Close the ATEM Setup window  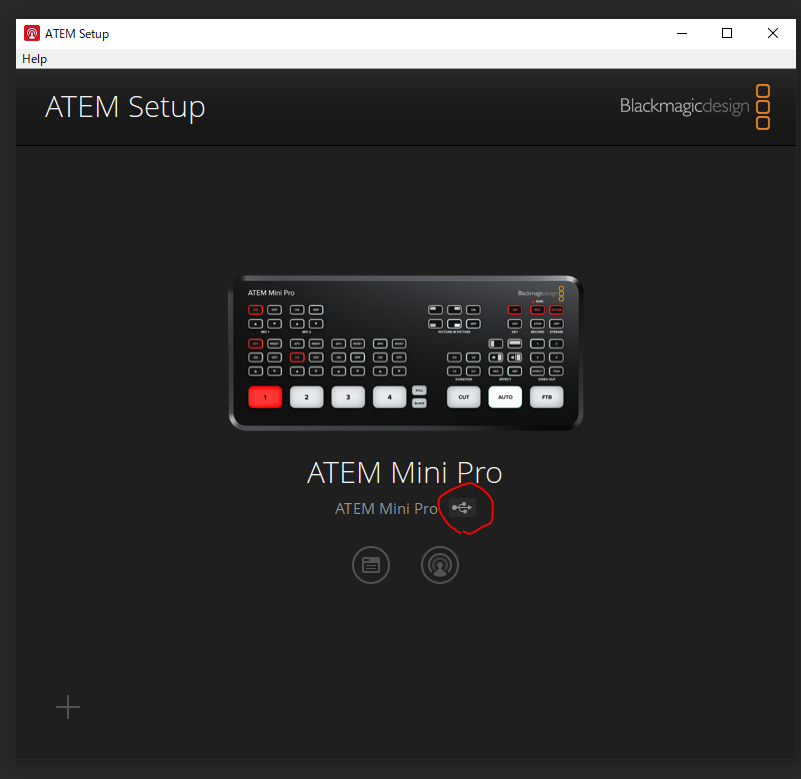pyautogui.click(x=773, y=34)
